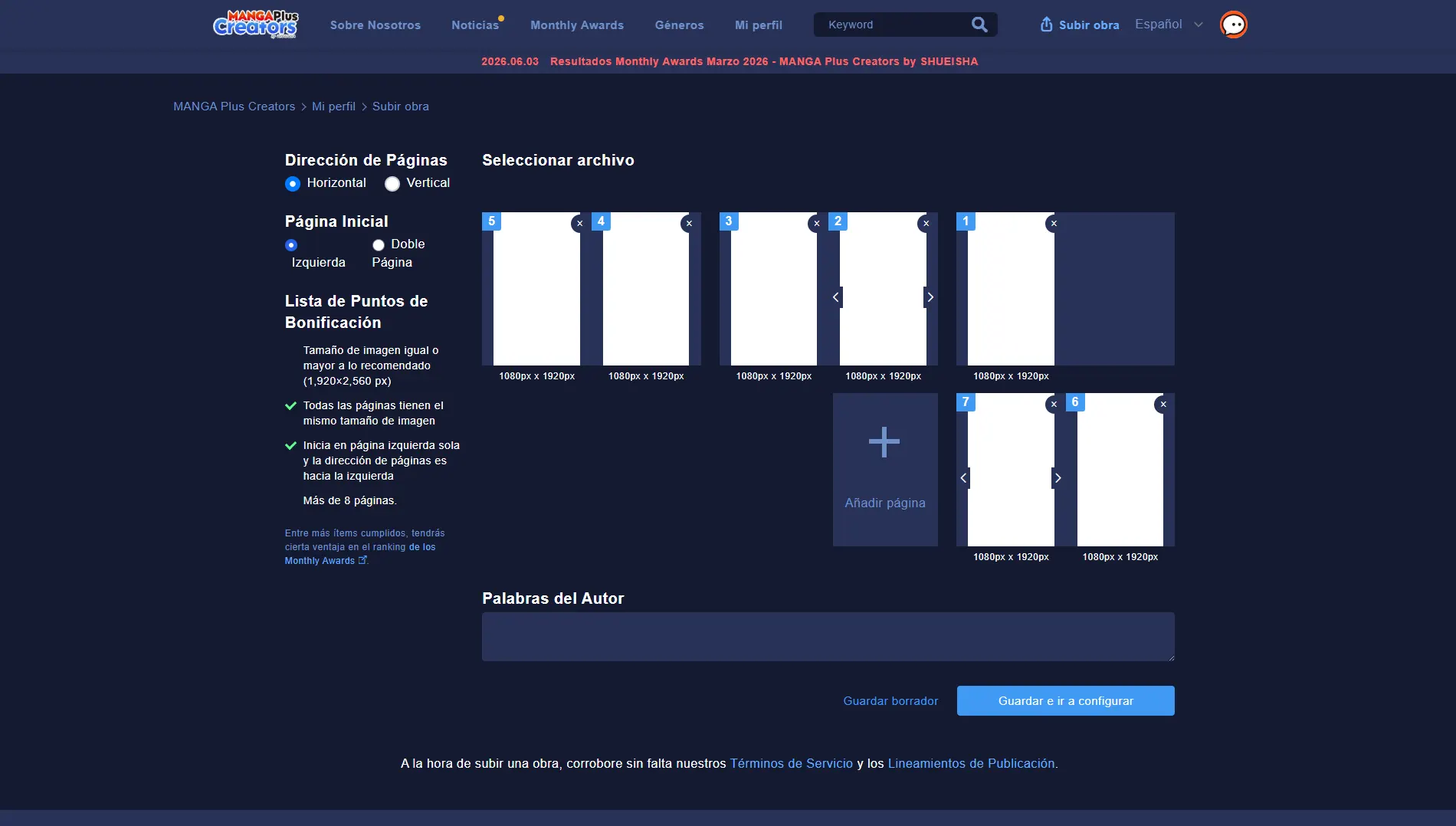Click Guardar e ir a configurar button
The width and height of the screenshot is (1456, 826).
click(x=1065, y=701)
